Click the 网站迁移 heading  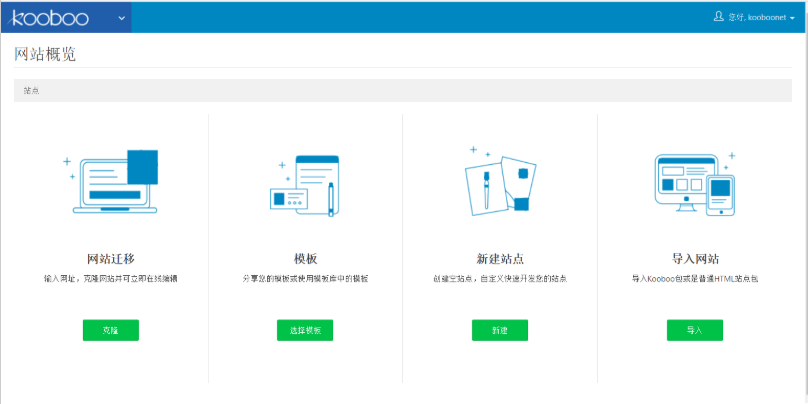coord(111,259)
